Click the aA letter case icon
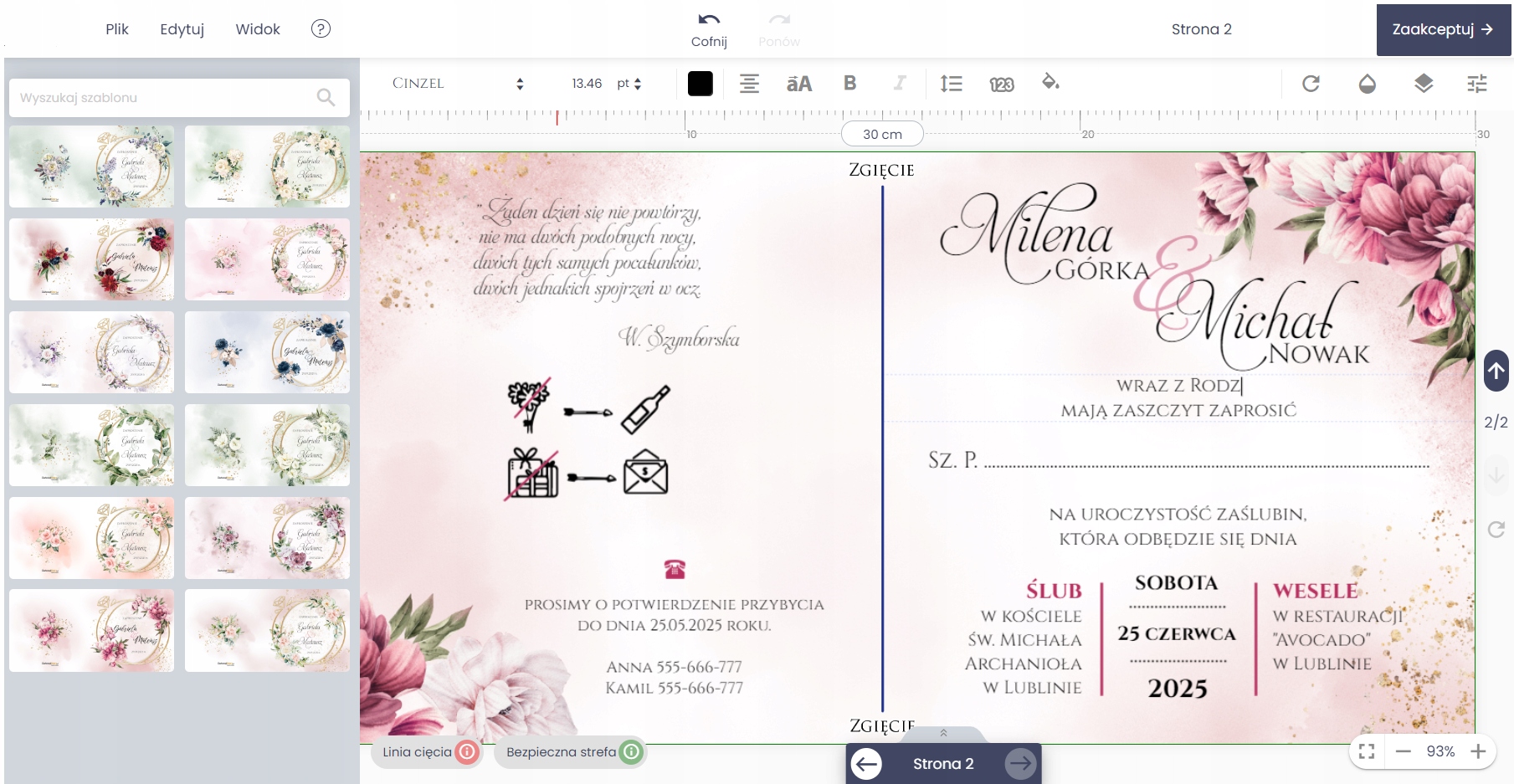Viewport: 1514px width, 784px height. click(799, 83)
